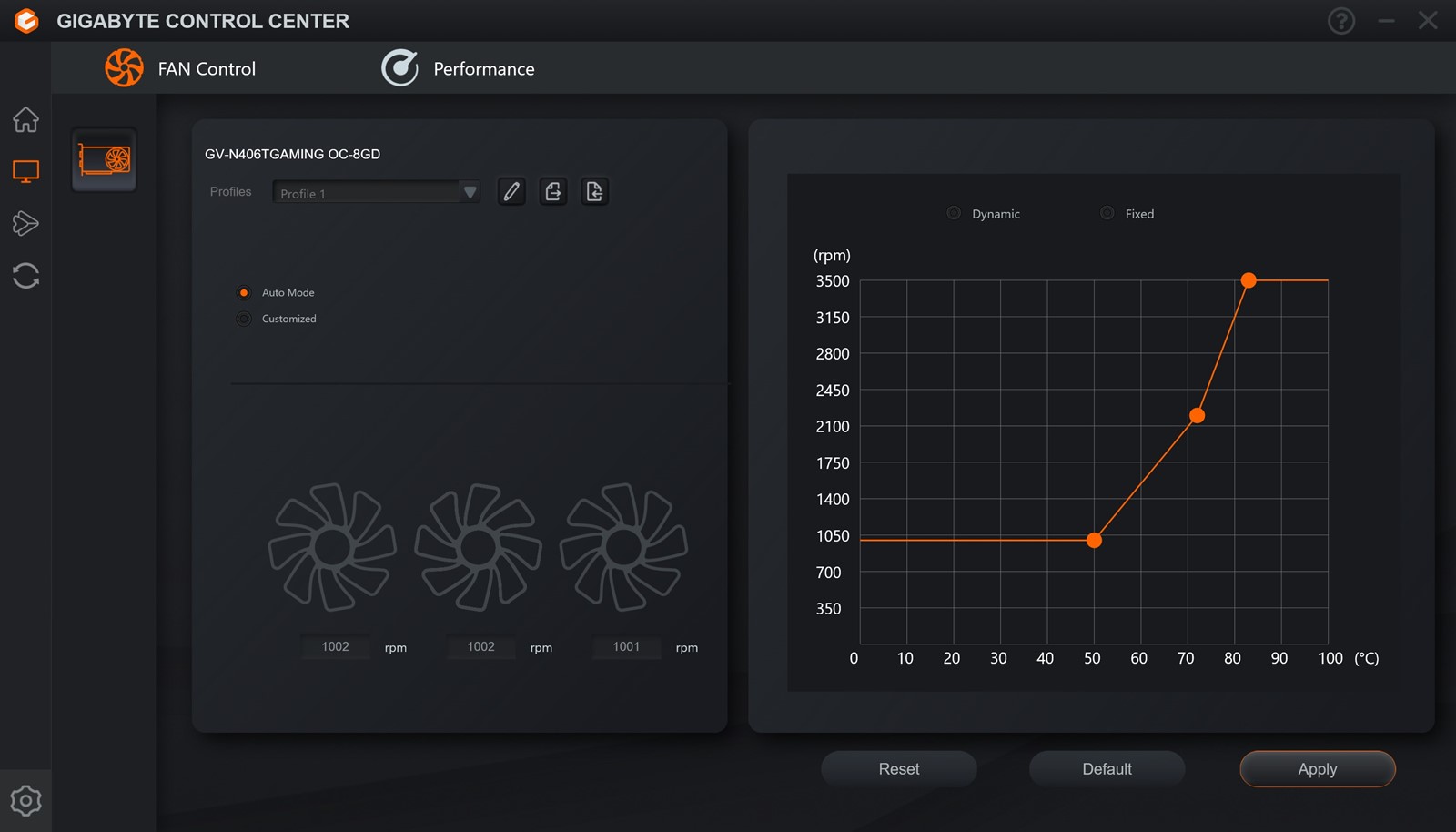Click the orange fan icon for FAN Control

pos(124,68)
